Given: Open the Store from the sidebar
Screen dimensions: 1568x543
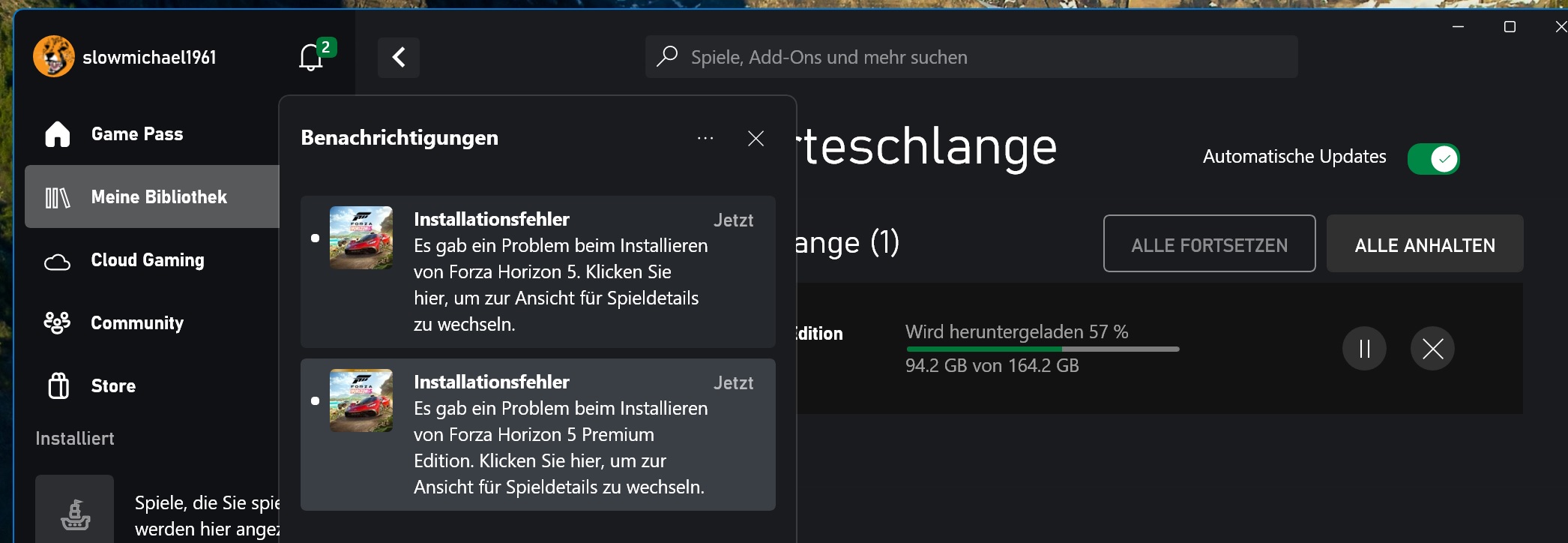Looking at the screenshot, I should 113,385.
